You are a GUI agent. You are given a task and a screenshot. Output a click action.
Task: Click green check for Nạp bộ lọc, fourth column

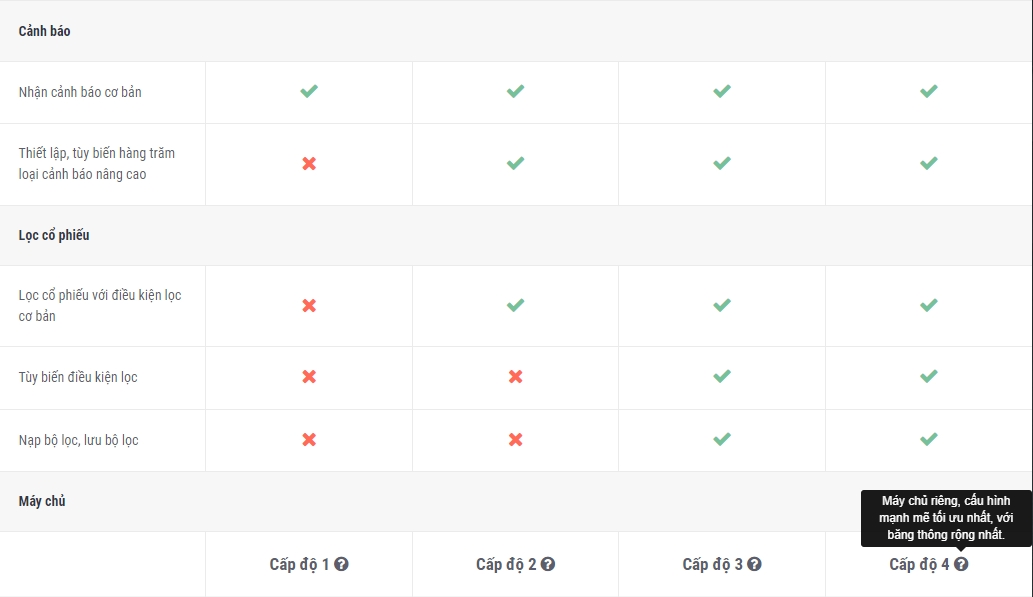coord(929,439)
